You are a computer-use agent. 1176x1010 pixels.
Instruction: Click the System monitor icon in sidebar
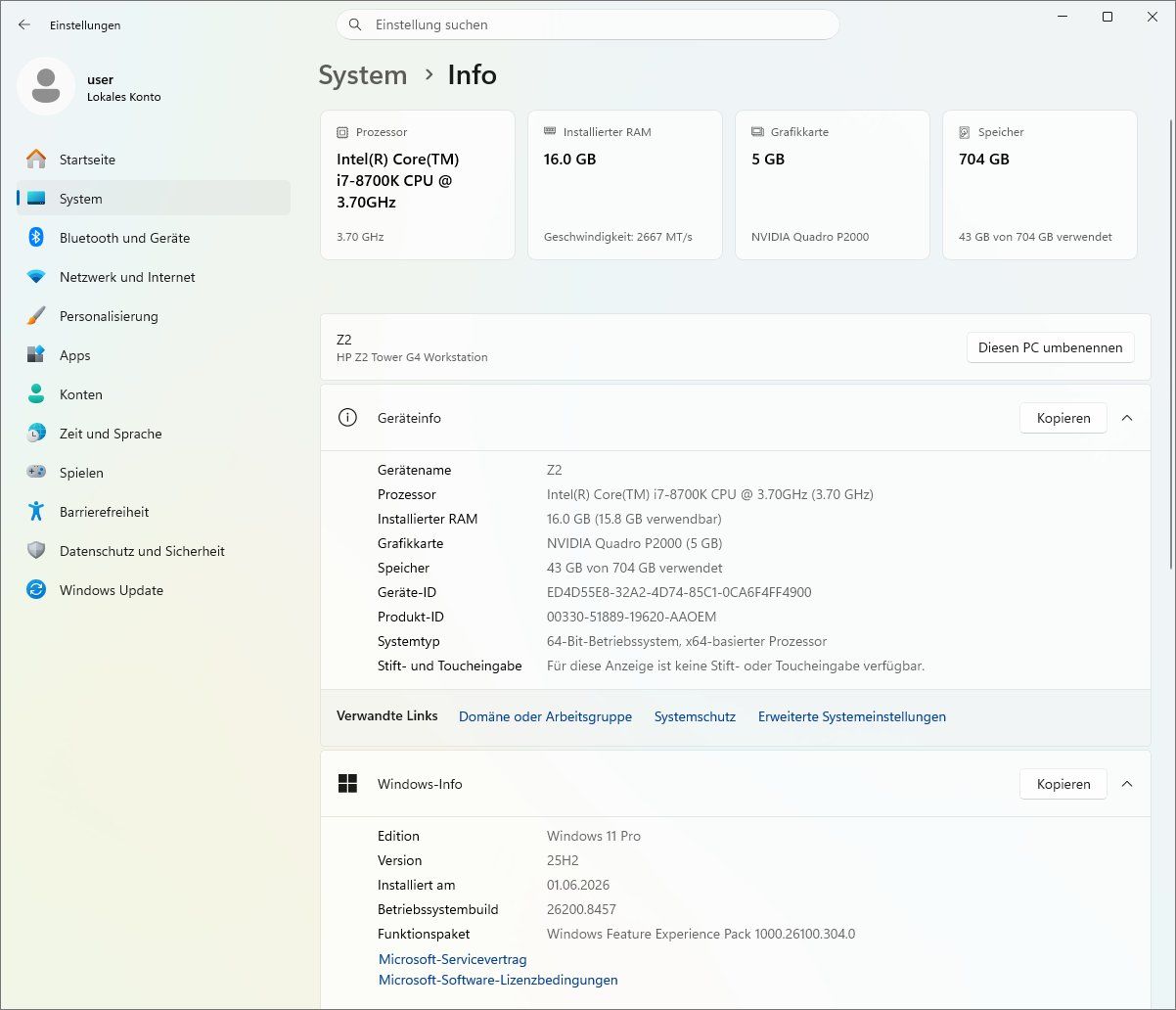(x=36, y=199)
